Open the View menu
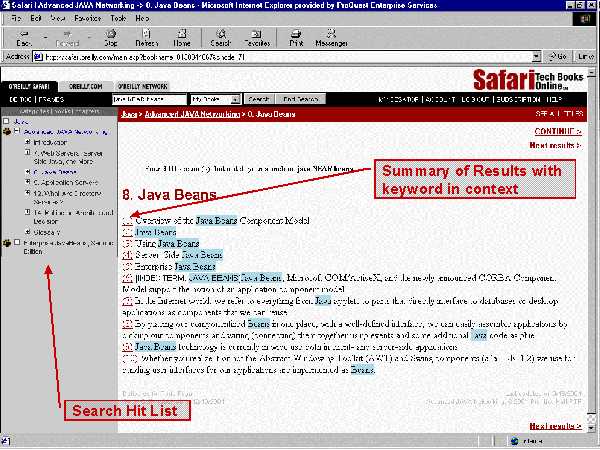 click(57, 18)
